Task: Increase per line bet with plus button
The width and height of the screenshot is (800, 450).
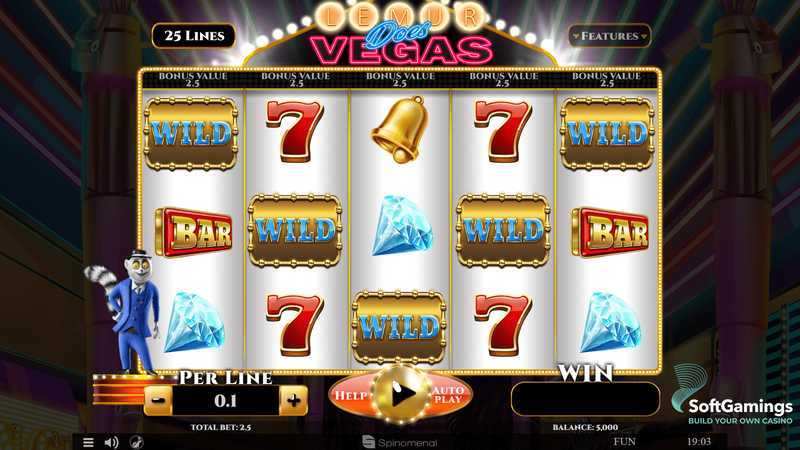Action: [293, 401]
